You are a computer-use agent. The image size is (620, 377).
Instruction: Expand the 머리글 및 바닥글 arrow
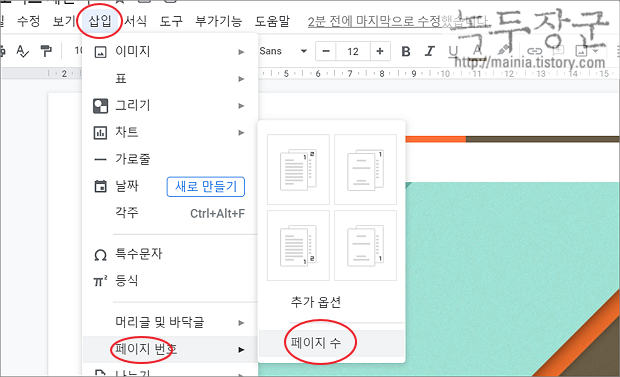pyautogui.click(x=241, y=323)
